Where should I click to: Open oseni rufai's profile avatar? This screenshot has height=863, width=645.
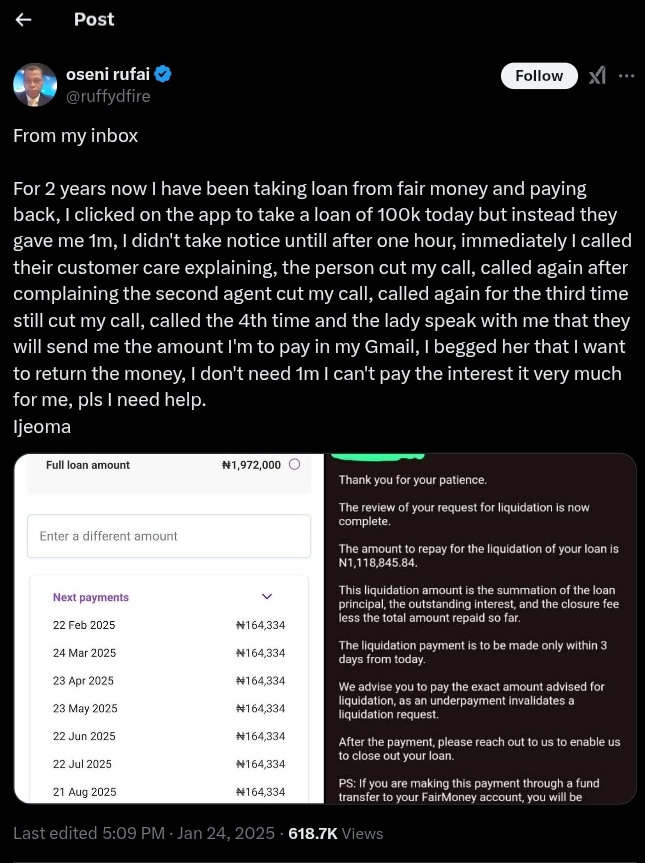click(x=35, y=84)
